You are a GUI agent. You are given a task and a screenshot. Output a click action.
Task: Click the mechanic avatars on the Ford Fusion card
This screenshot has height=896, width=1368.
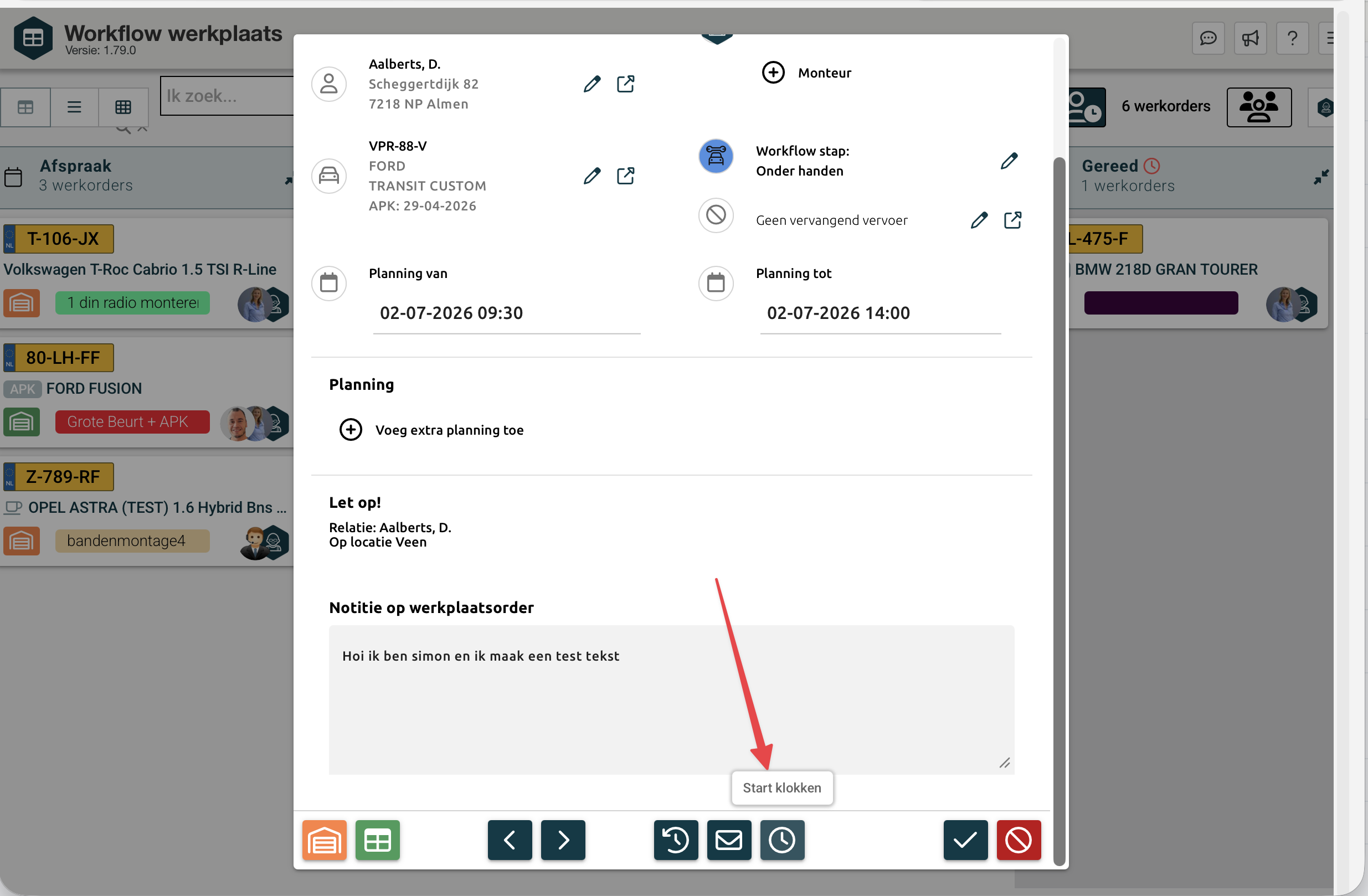click(x=255, y=423)
